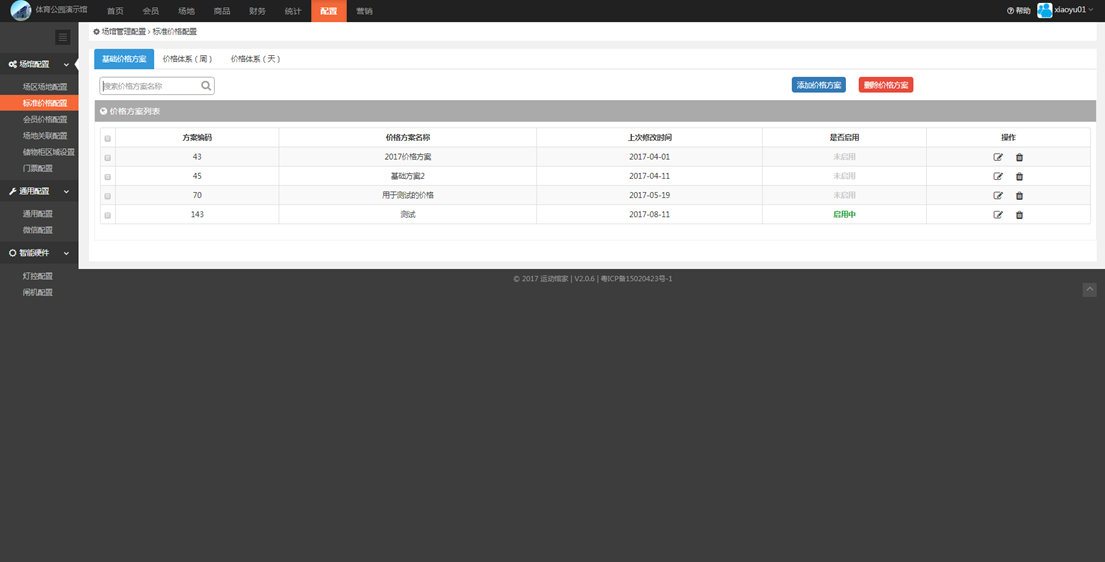1105x562 pixels.
Task: Click the 帮助 help icon
Action: coord(1010,11)
